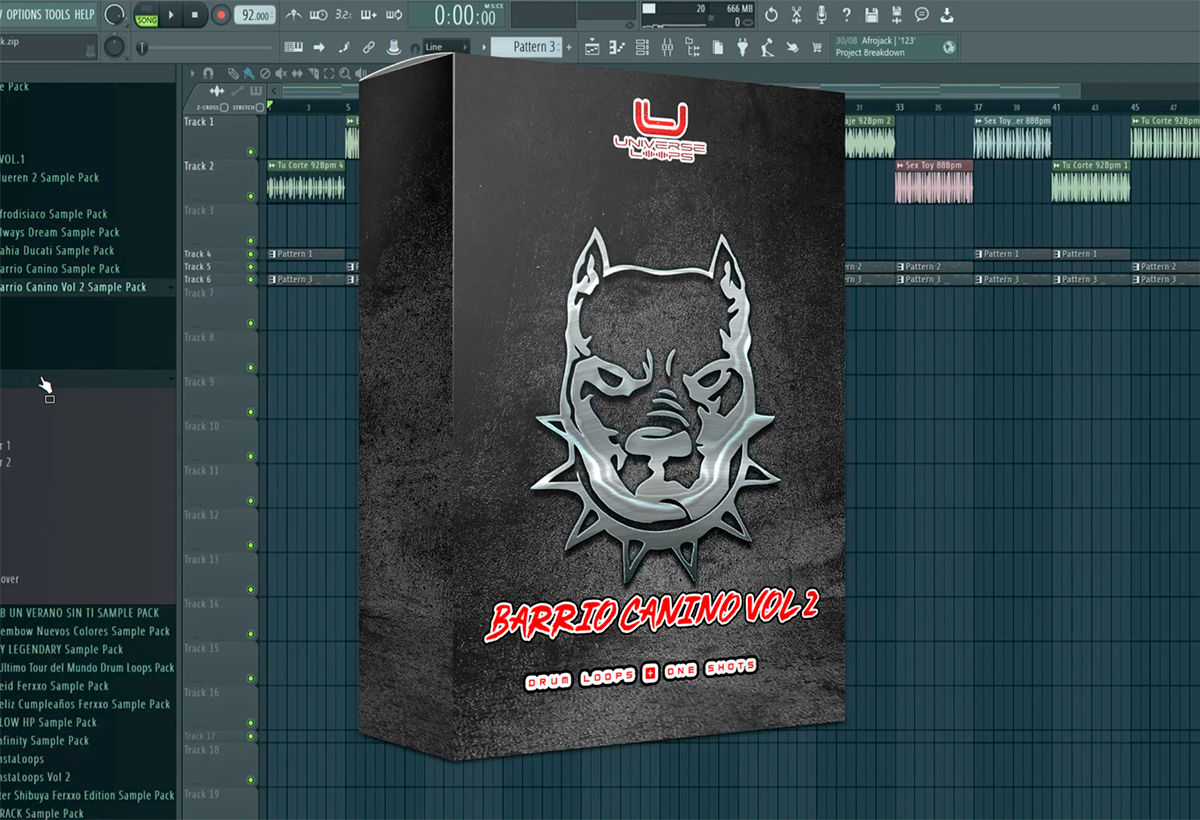Select the playlist Draw pencil tool
The image size is (1200, 820).
(233, 73)
